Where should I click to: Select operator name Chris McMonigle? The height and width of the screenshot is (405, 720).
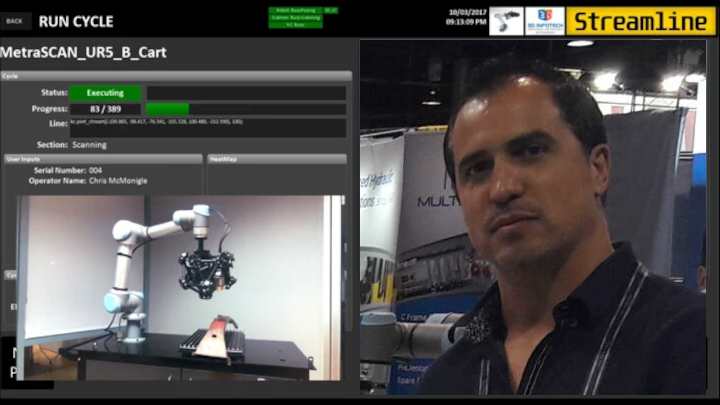point(118,181)
